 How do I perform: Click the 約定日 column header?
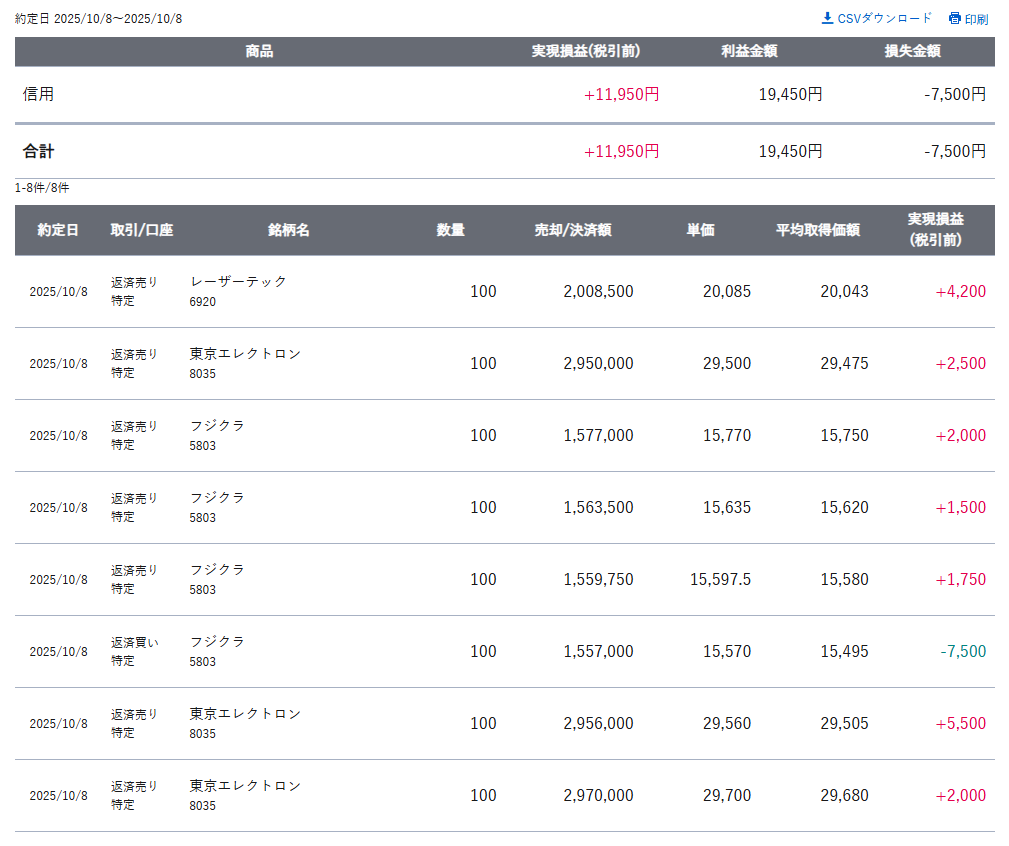(x=58, y=230)
